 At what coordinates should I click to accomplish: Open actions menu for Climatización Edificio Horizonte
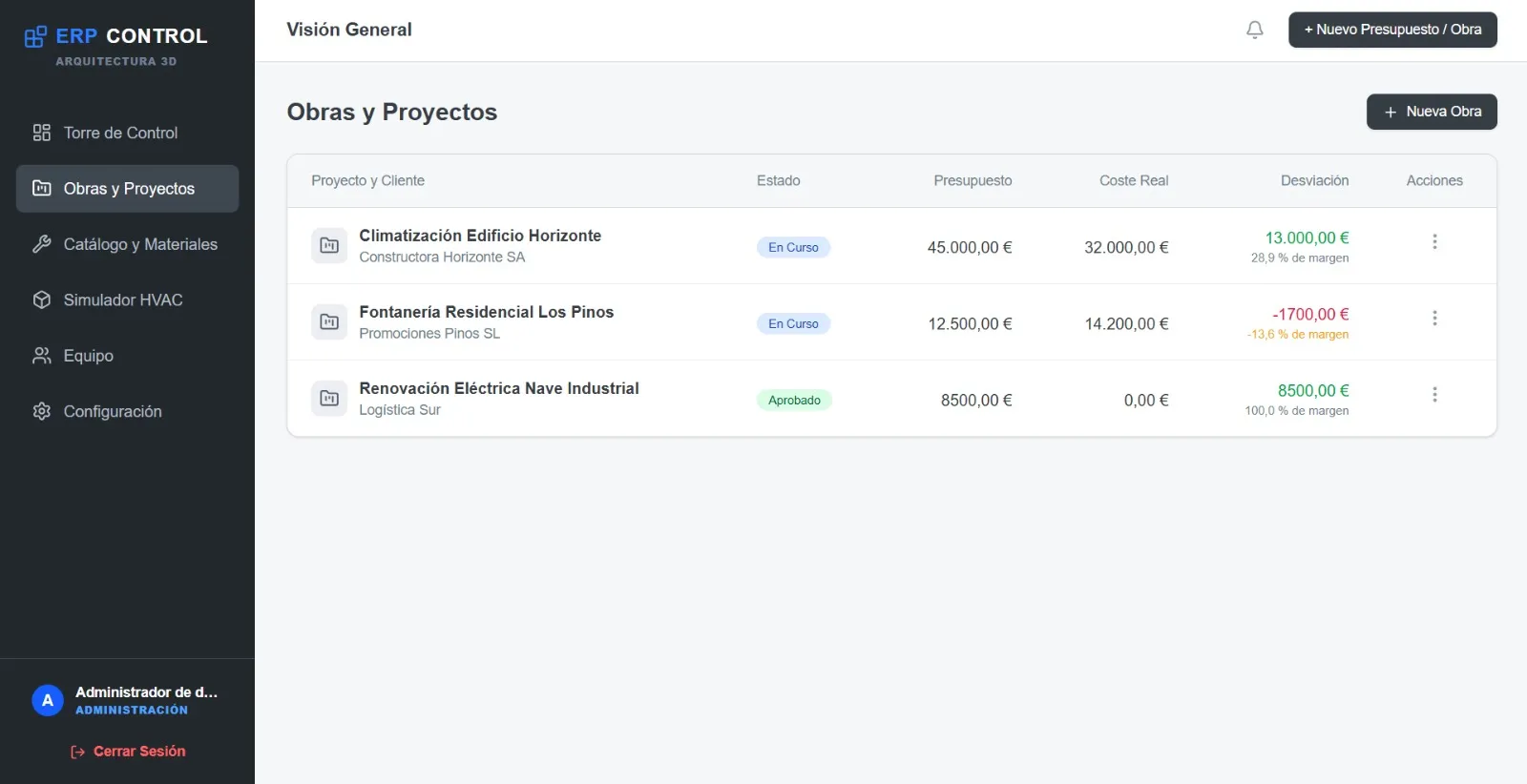coord(1434,241)
